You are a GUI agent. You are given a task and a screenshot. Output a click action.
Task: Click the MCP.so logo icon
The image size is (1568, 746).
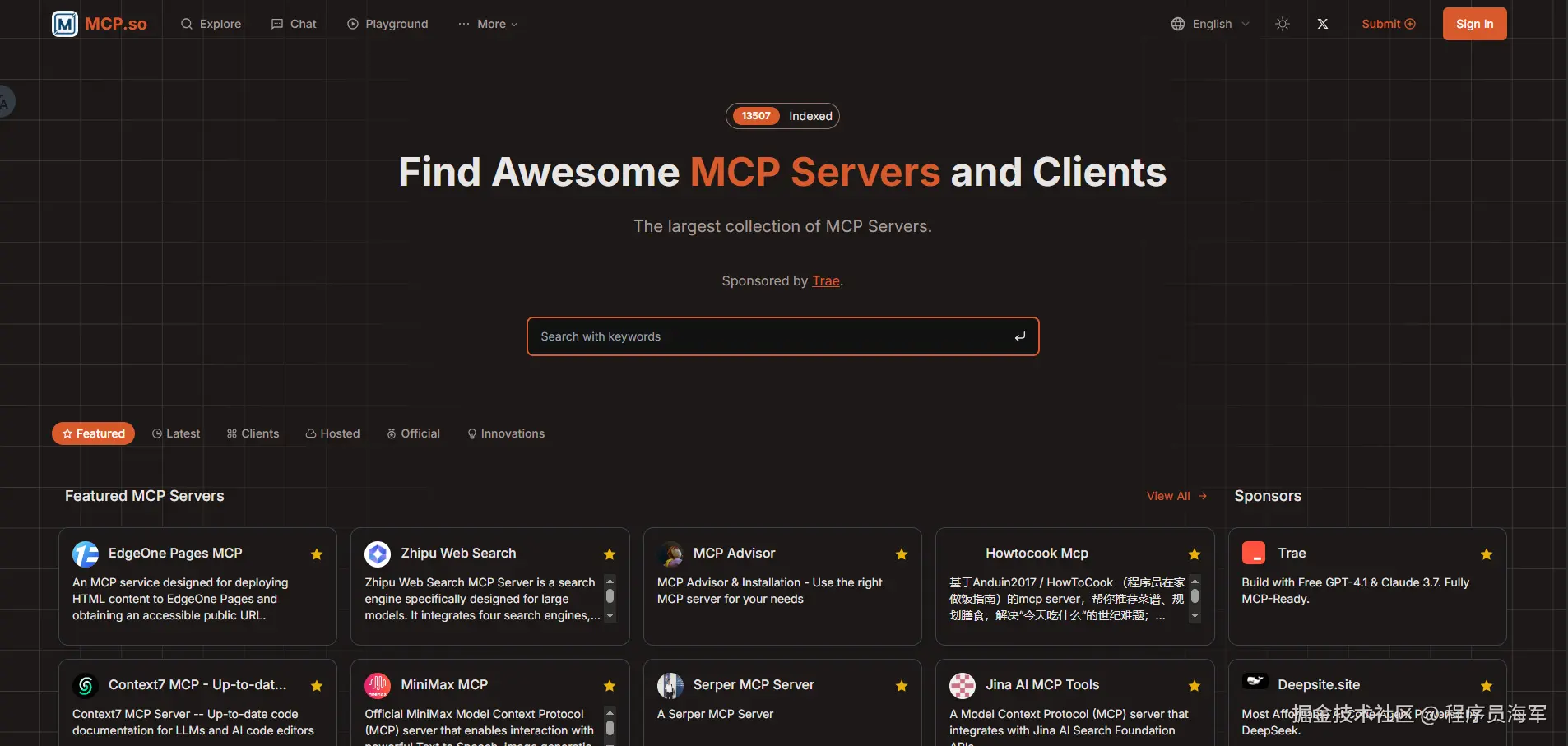[65, 24]
